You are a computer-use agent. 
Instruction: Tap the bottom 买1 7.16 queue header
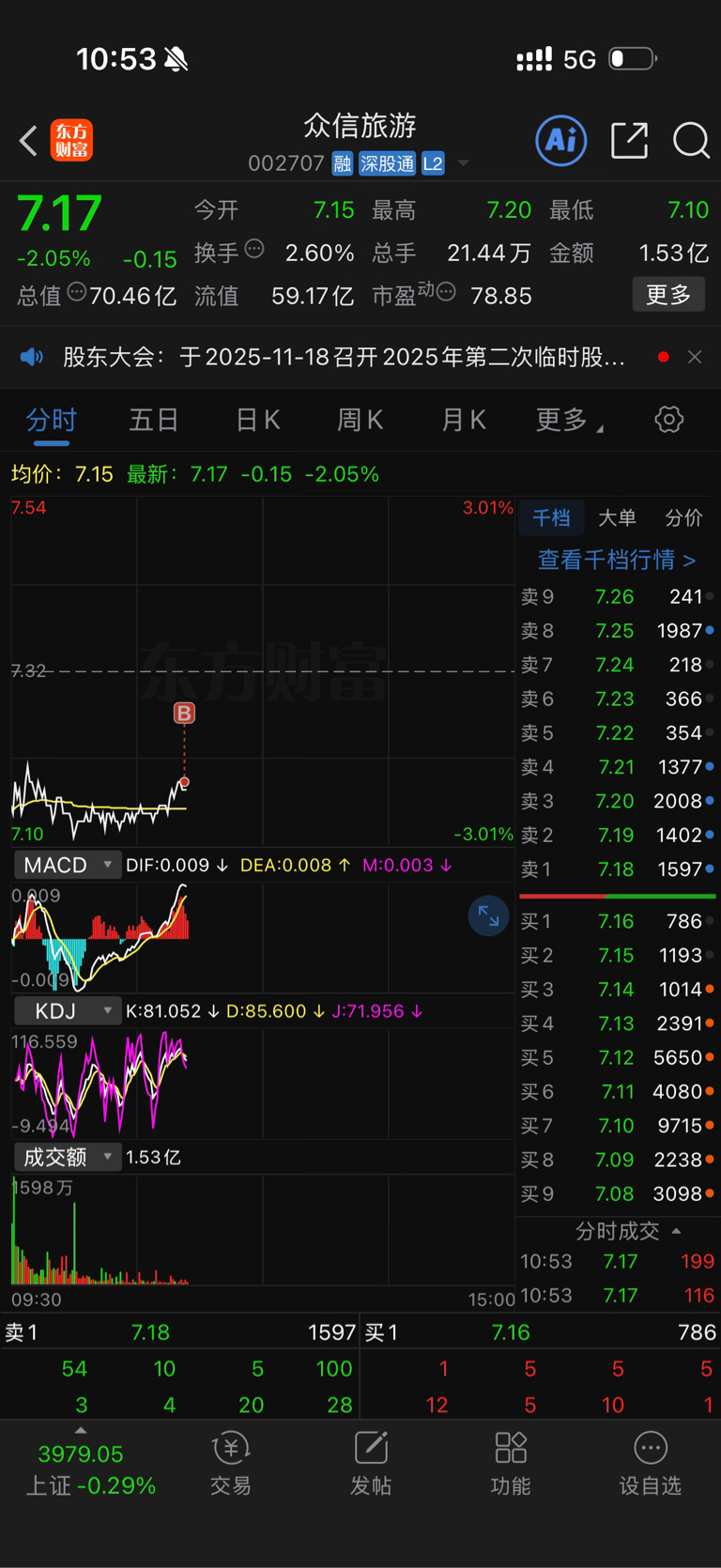pos(541,1332)
